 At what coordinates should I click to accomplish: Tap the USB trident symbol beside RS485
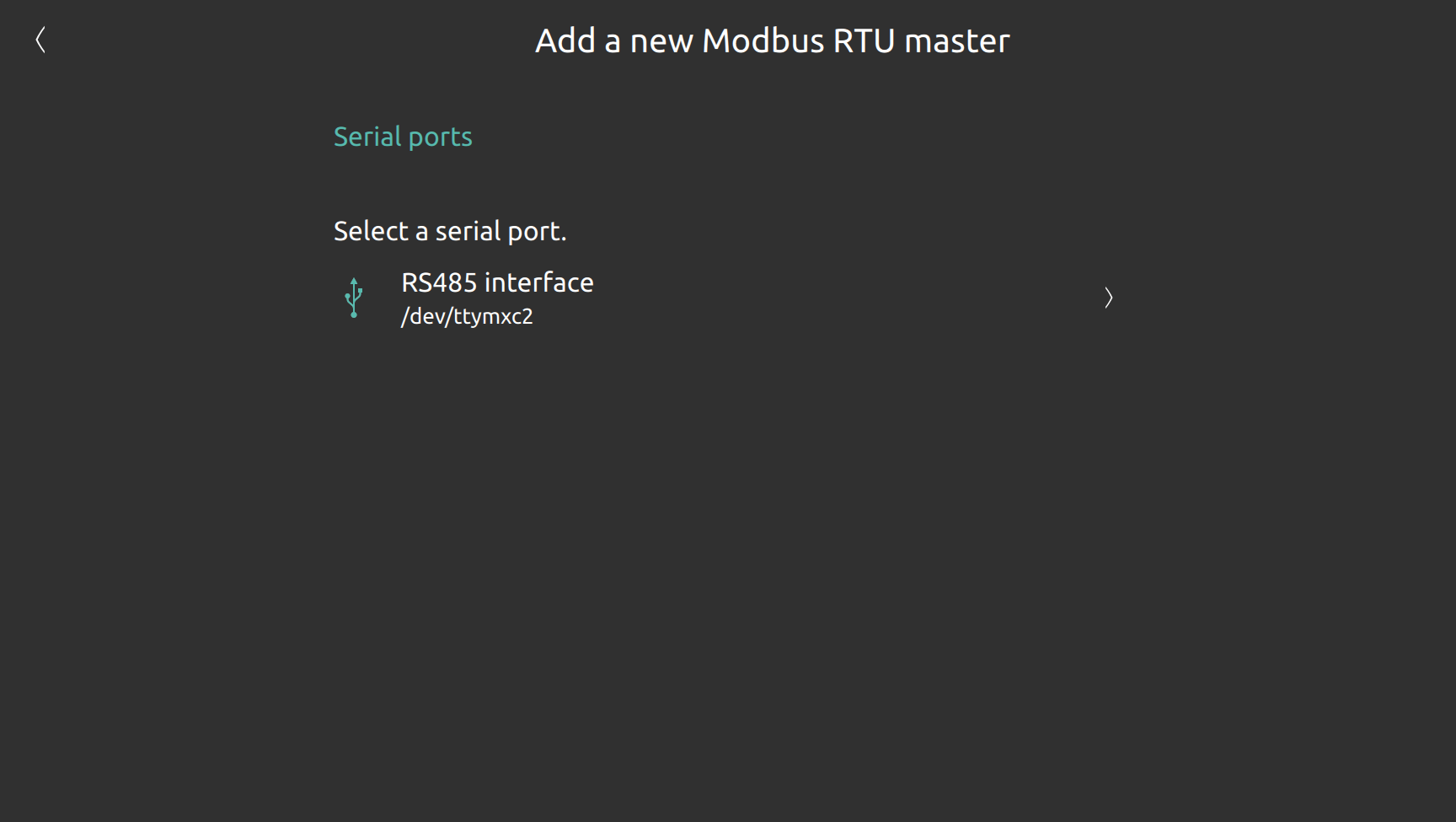pyautogui.click(x=354, y=298)
